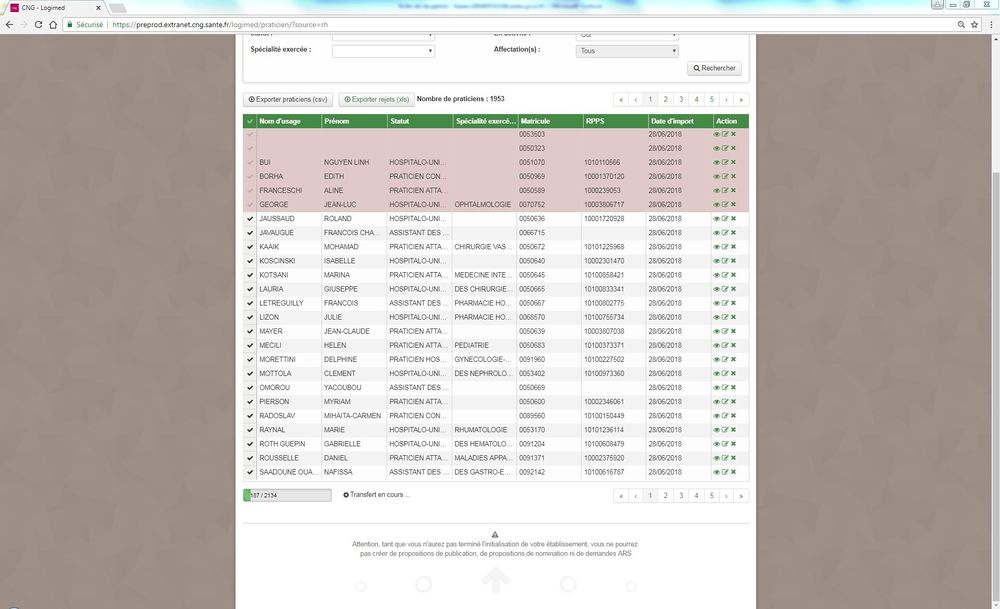
Task: Select the CNG - Logimed browser tab
Action: click(54, 8)
